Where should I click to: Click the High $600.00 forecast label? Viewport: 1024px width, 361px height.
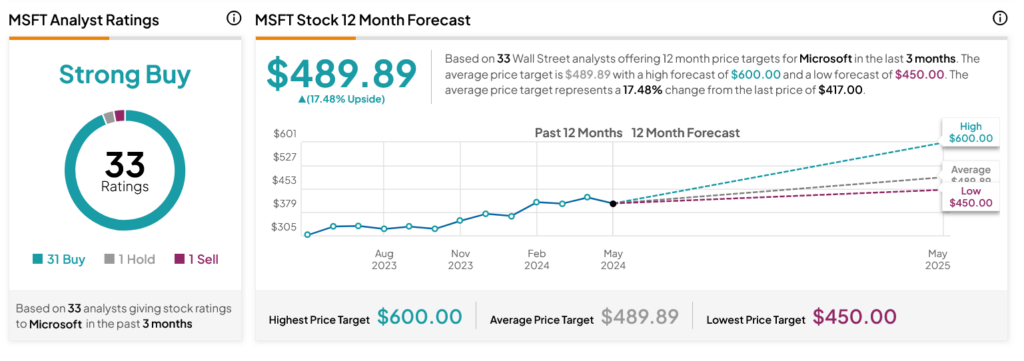click(970, 133)
